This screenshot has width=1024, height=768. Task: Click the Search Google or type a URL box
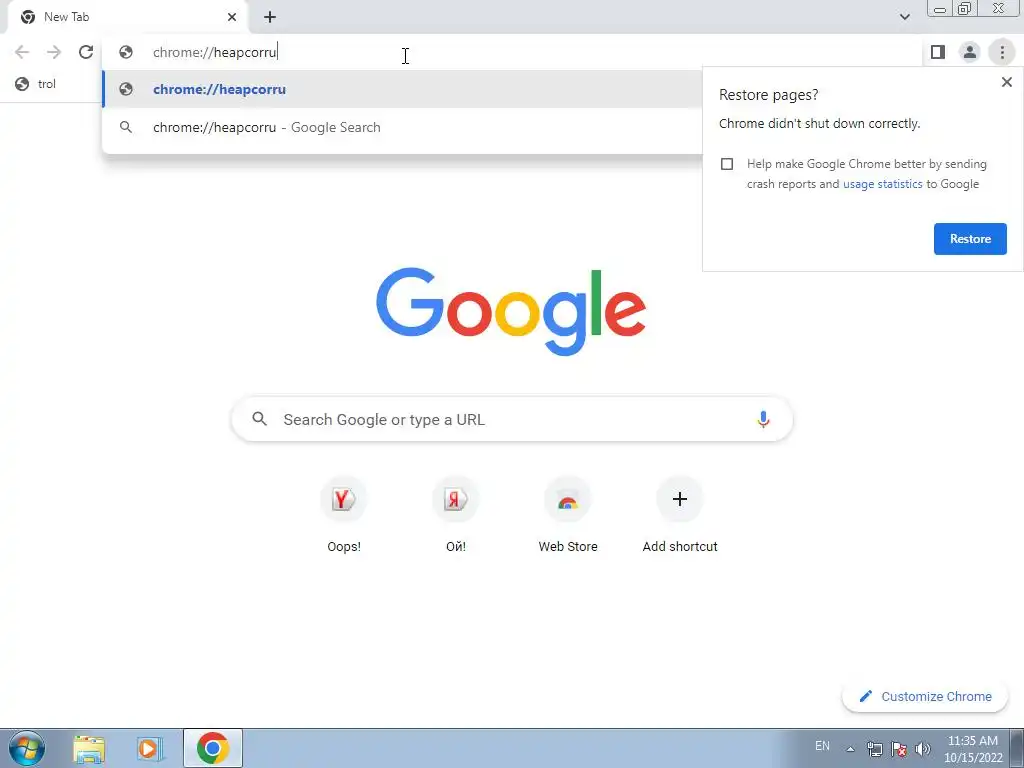click(x=512, y=419)
